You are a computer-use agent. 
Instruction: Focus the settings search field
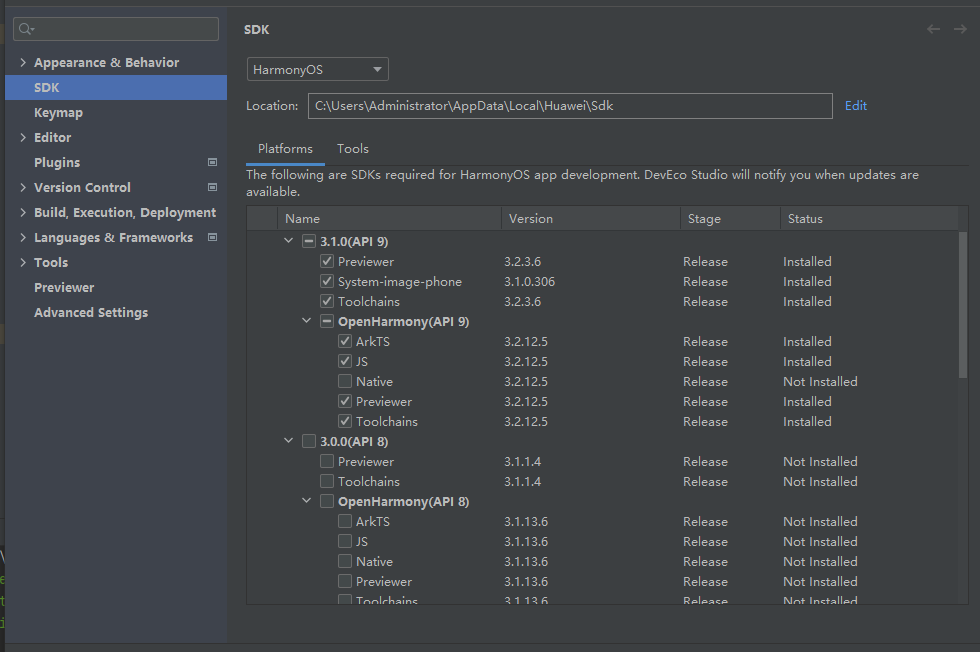click(116, 29)
